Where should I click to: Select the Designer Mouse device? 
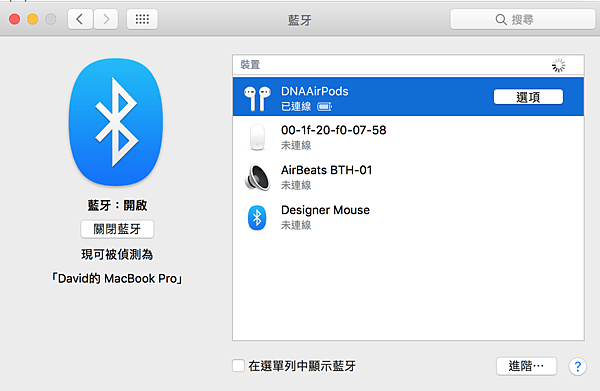tap(408, 217)
